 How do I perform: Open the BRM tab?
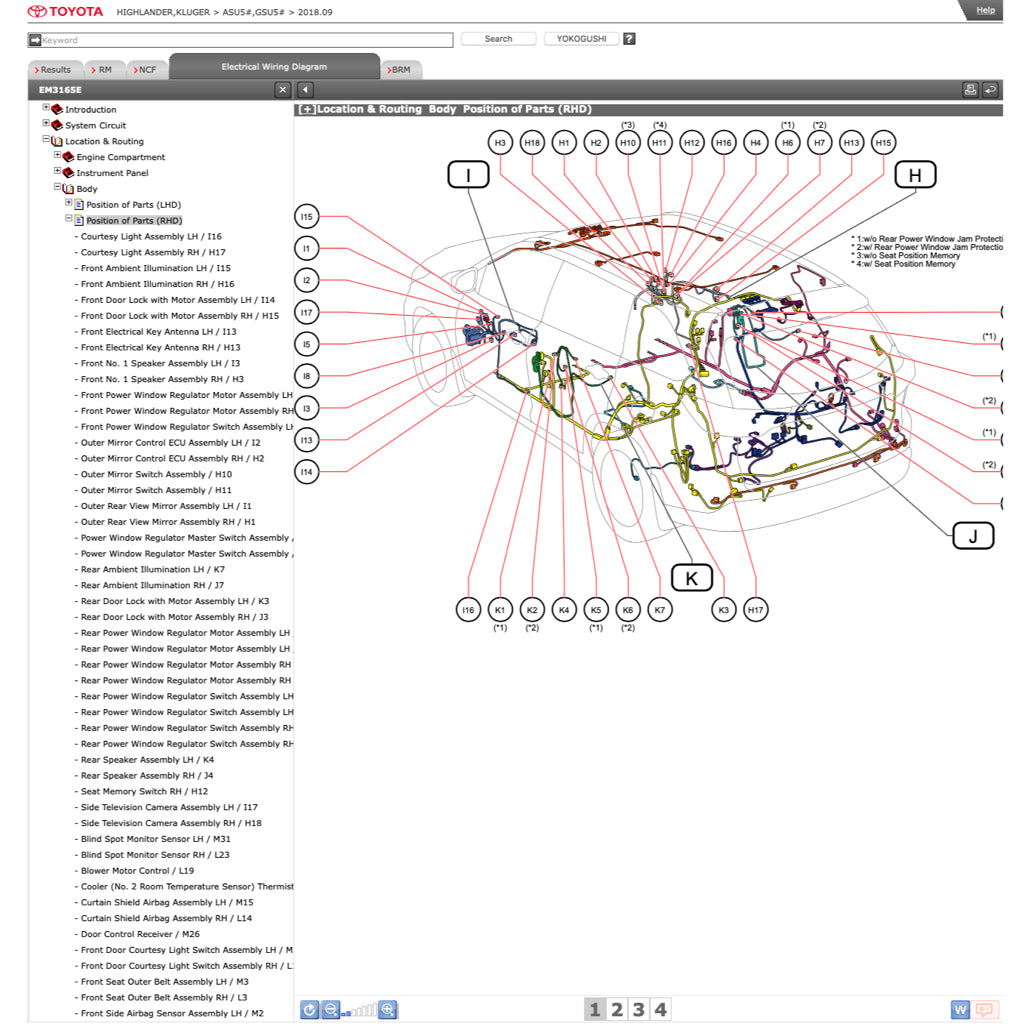pyautogui.click(x=401, y=70)
